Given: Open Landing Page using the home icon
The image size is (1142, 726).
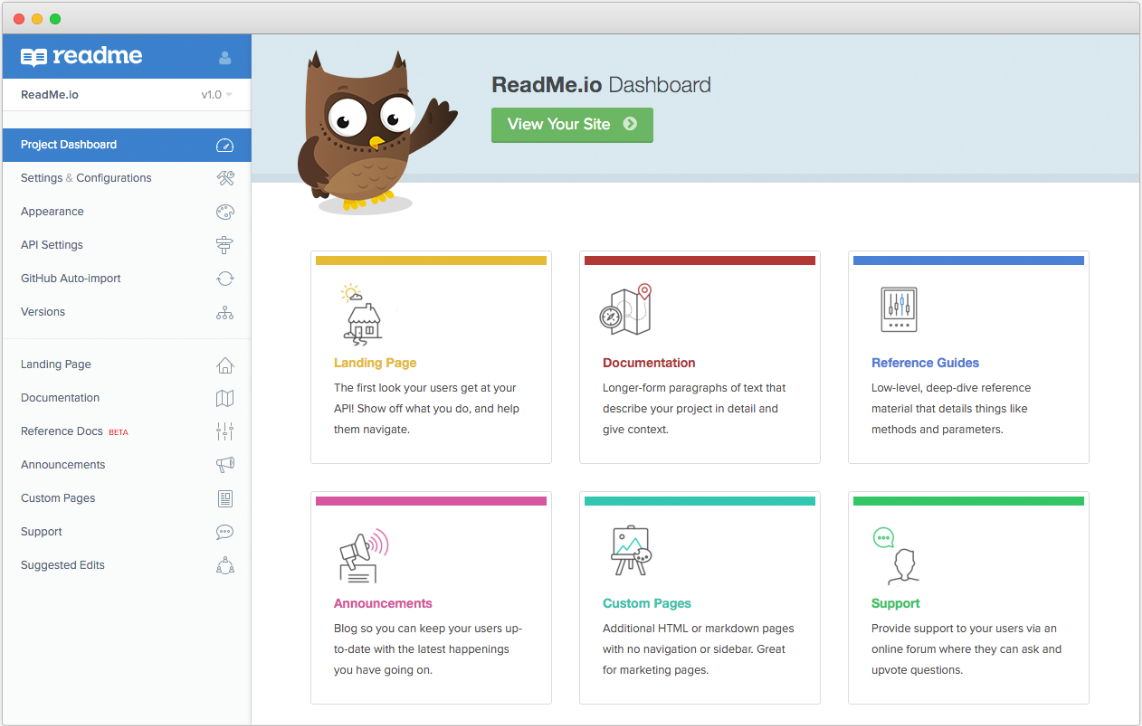Looking at the screenshot, I should [x=224, y=364].
